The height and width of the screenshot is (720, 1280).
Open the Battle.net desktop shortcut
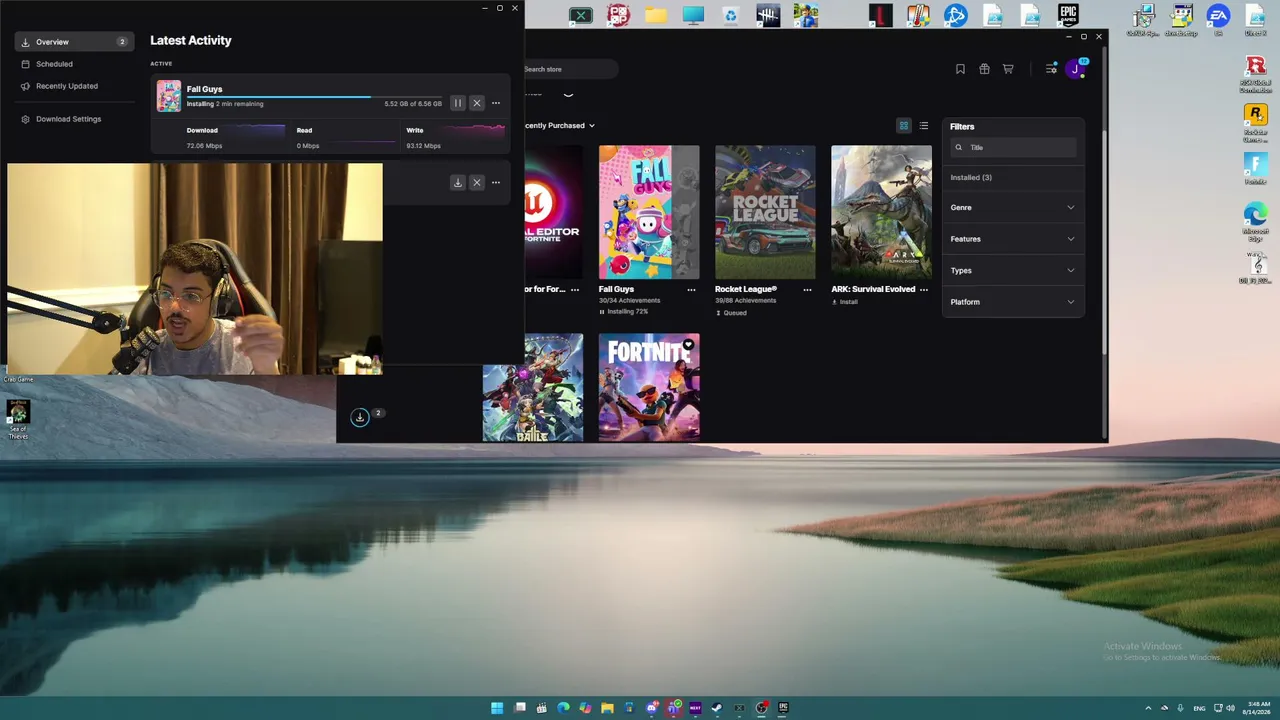955,16
